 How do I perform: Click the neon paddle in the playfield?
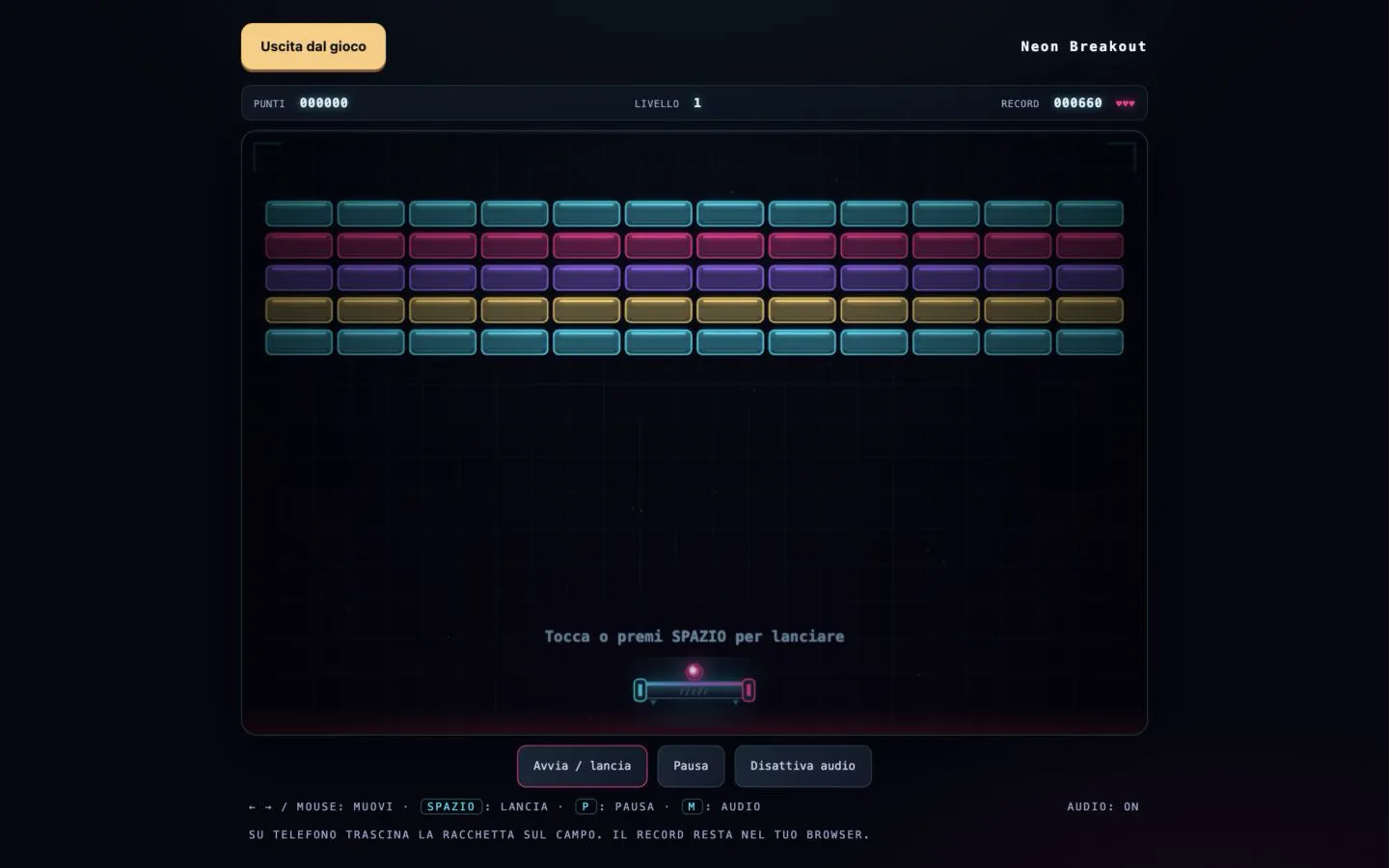pyautogui.click(x=694, y=691)
